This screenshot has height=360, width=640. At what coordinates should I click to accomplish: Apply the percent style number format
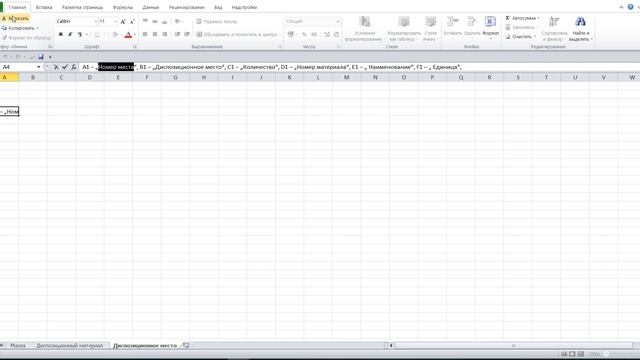pyautogui.click(x=304, y=35)
